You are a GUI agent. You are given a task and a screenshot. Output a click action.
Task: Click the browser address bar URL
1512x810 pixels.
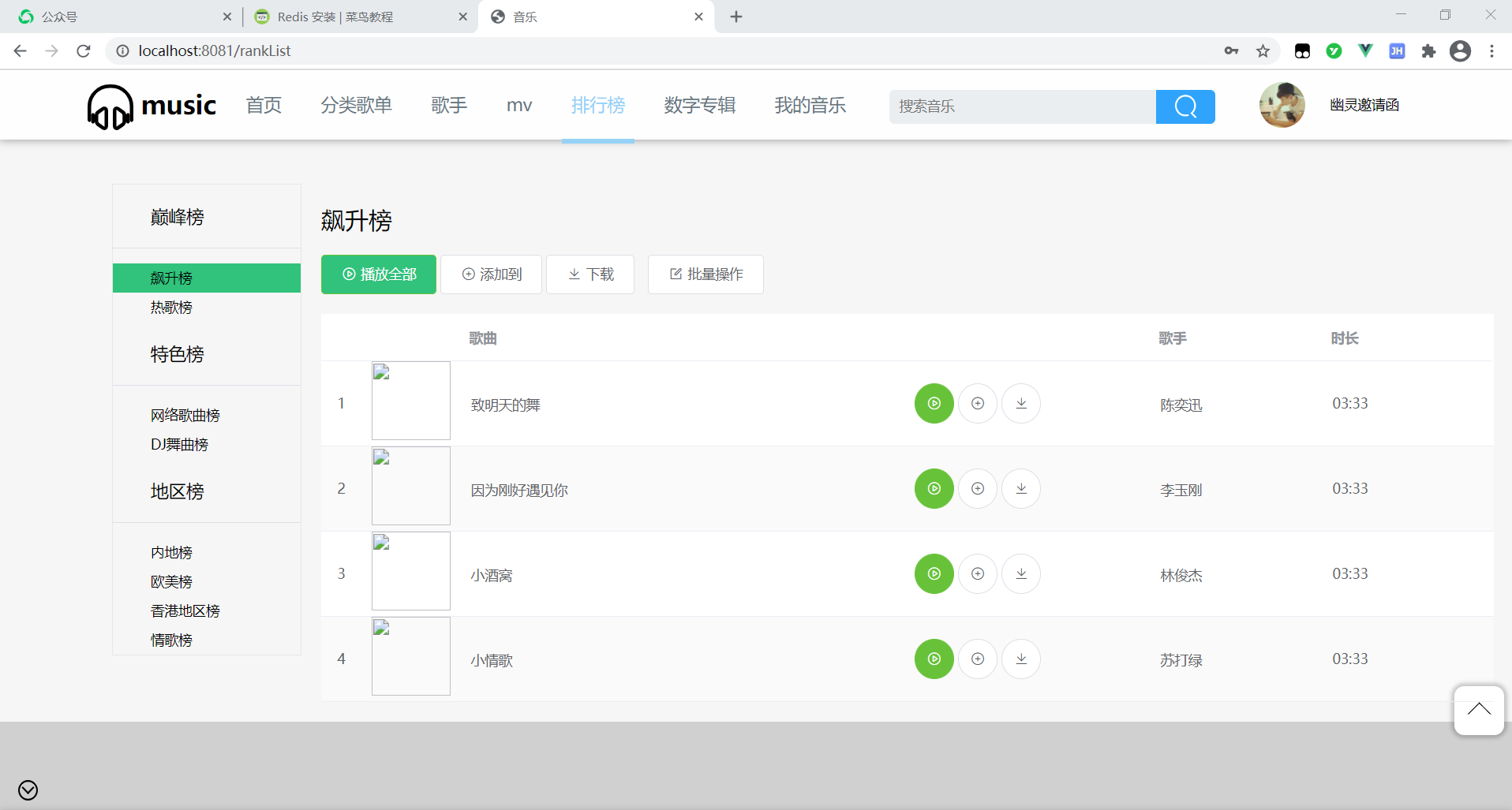click(x=215, y=50)
